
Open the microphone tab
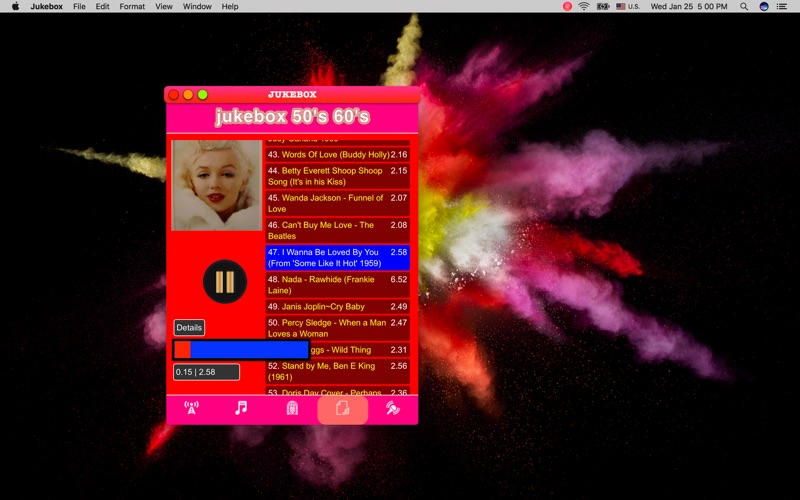(392, 408)
